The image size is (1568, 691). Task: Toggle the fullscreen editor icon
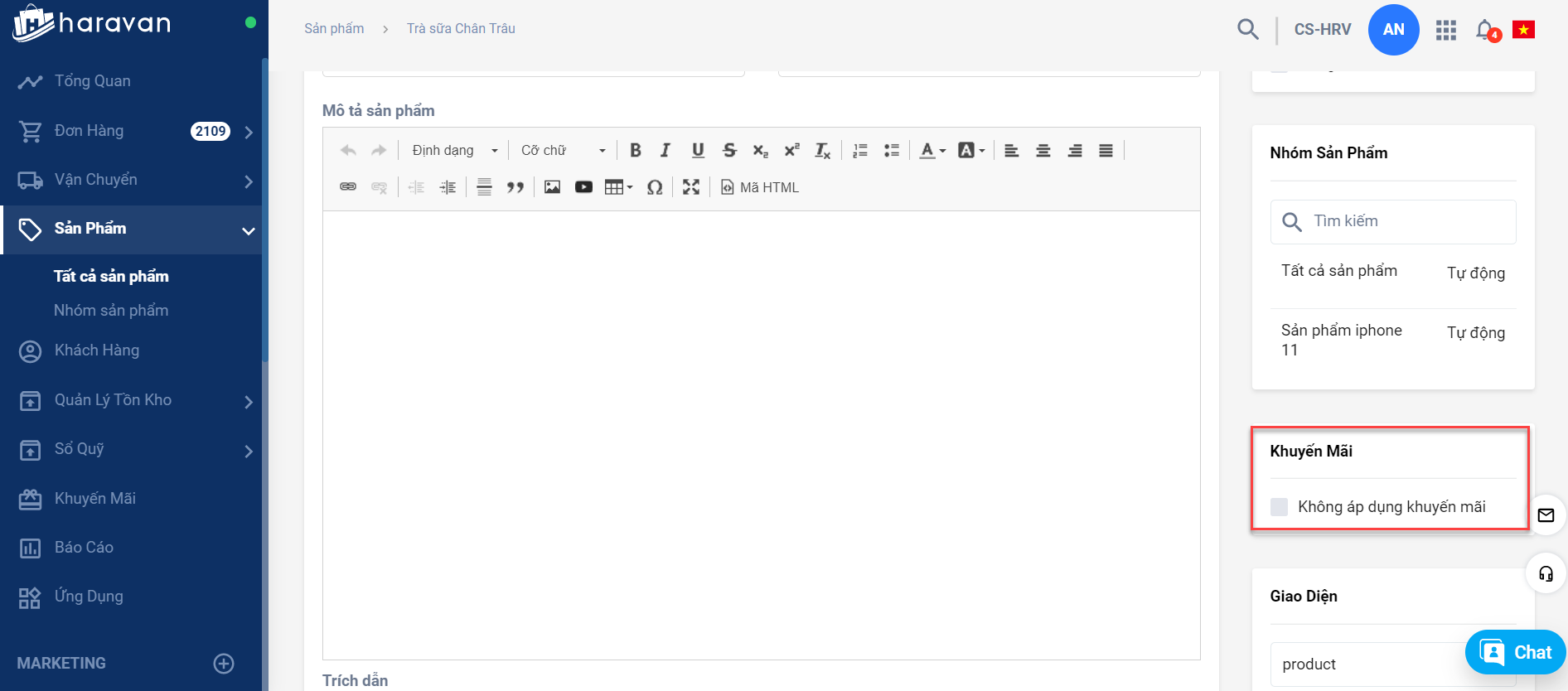(x=691, y=187)
